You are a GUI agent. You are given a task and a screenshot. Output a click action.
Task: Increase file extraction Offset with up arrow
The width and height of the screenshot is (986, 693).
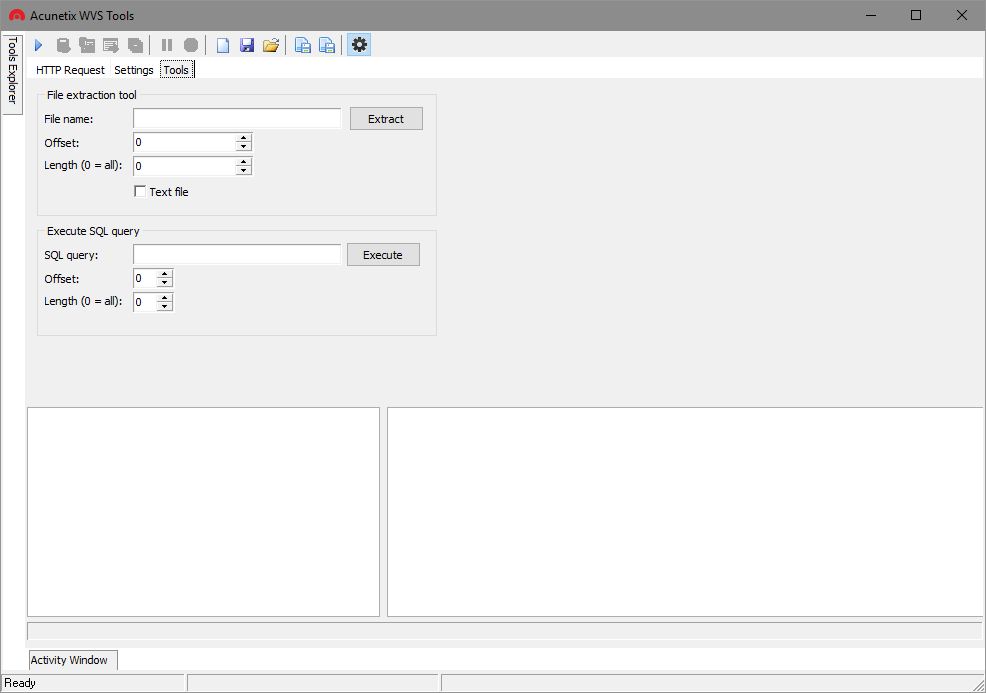(x=243, y=138)
